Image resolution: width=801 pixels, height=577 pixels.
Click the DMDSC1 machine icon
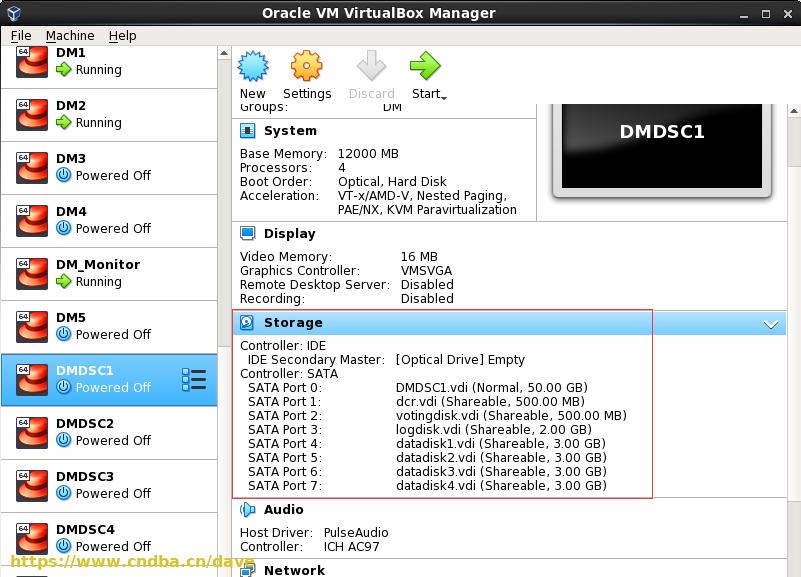click(x=32, y=380)
